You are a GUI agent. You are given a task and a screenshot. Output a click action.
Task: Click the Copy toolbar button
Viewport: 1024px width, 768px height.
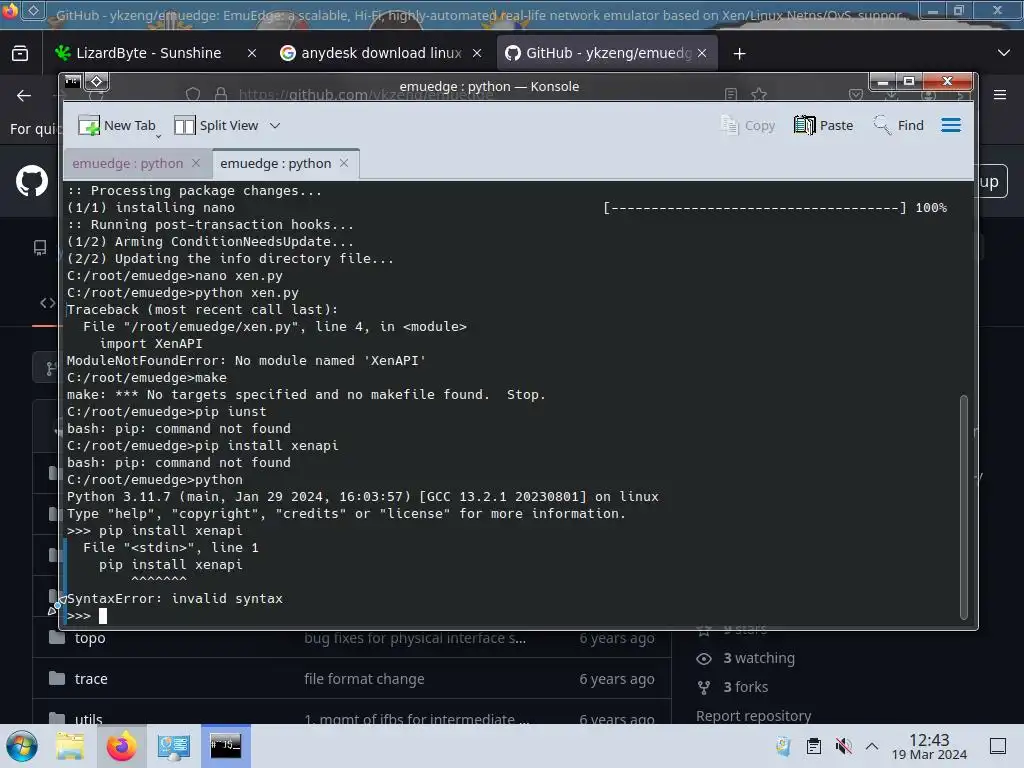click(x=748, y=125)
